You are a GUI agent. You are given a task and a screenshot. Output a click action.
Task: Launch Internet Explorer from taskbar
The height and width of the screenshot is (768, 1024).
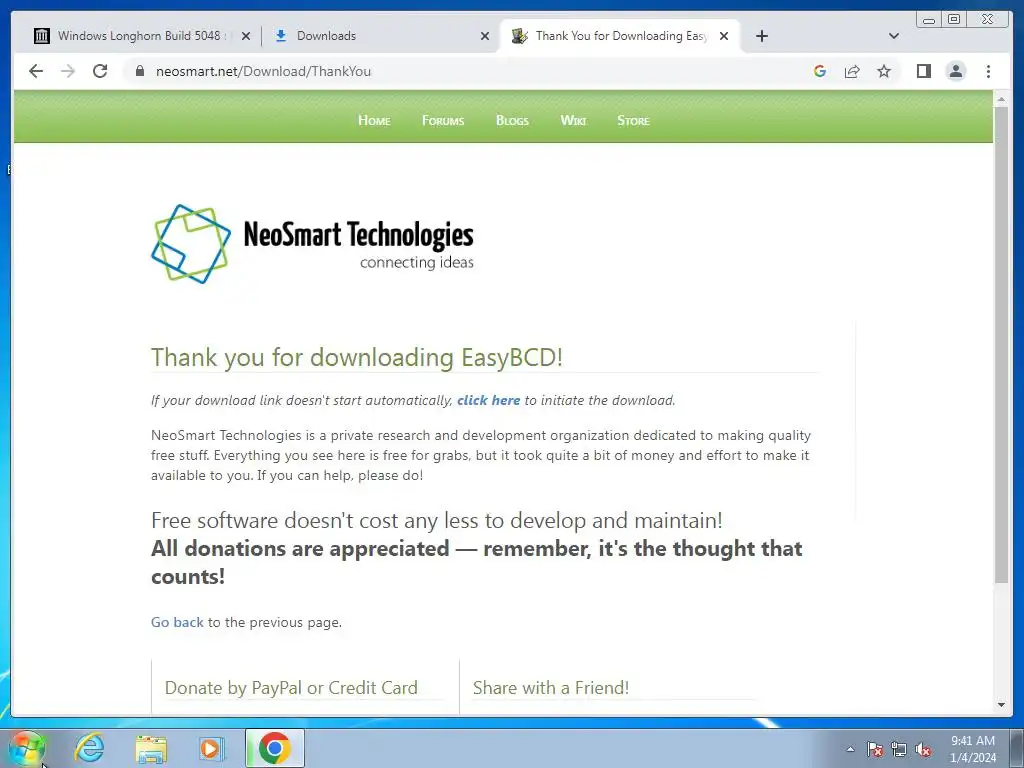tap(89, 748)
